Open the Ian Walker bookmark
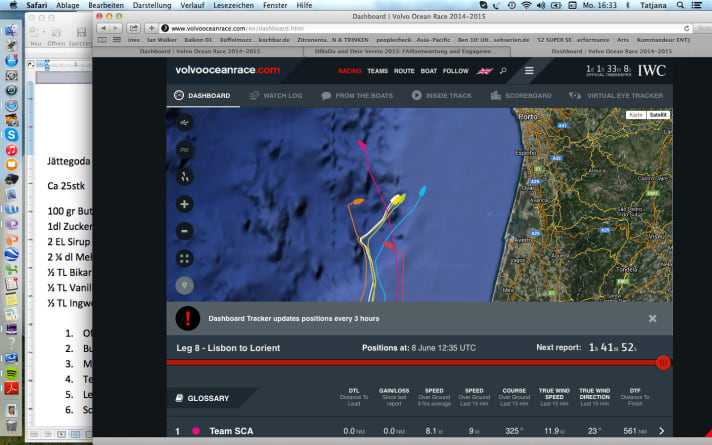The width and height of the screenshot is (712, 445). (x=162, y=40)
